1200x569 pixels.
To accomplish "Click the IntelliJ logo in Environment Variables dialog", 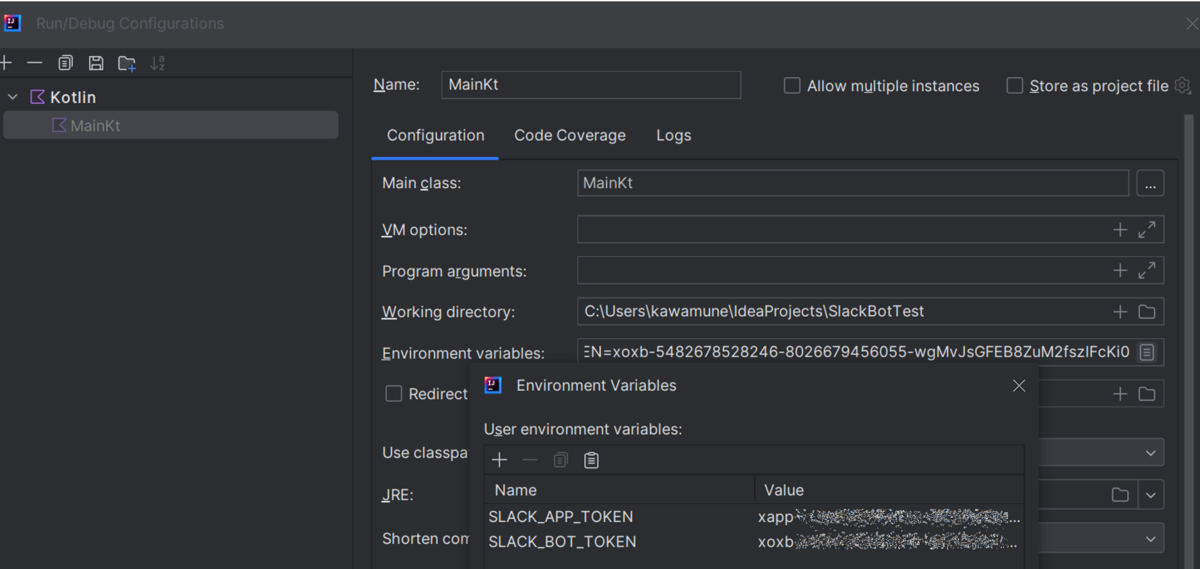I will [492, 385].
